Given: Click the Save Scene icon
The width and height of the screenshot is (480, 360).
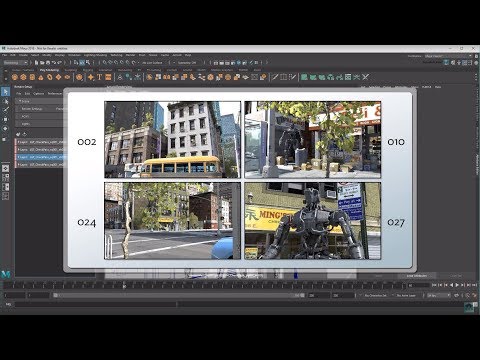Looking at the screenshot, I should click(x=48, y=62).
